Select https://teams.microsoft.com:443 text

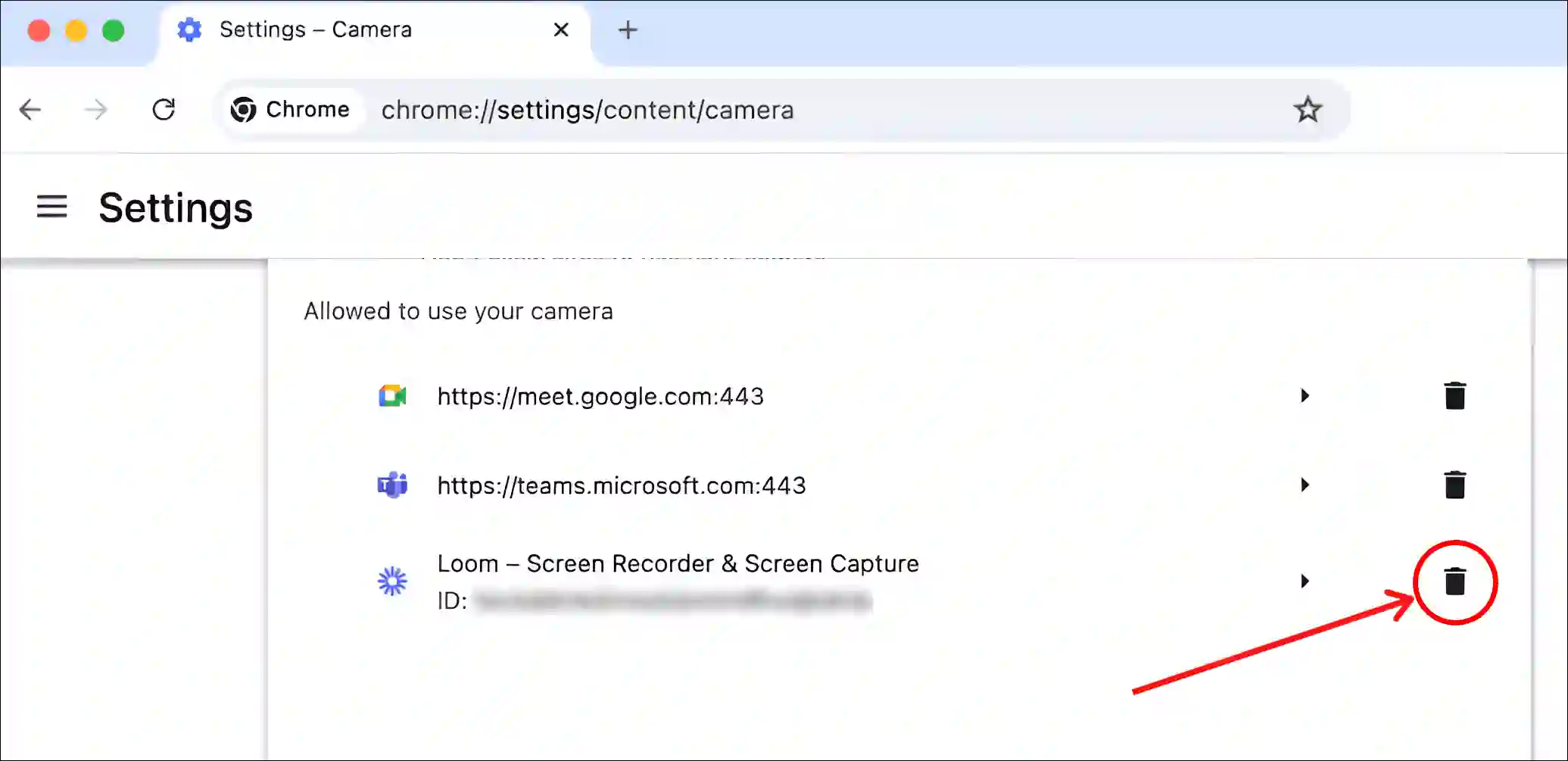(622, 485)
